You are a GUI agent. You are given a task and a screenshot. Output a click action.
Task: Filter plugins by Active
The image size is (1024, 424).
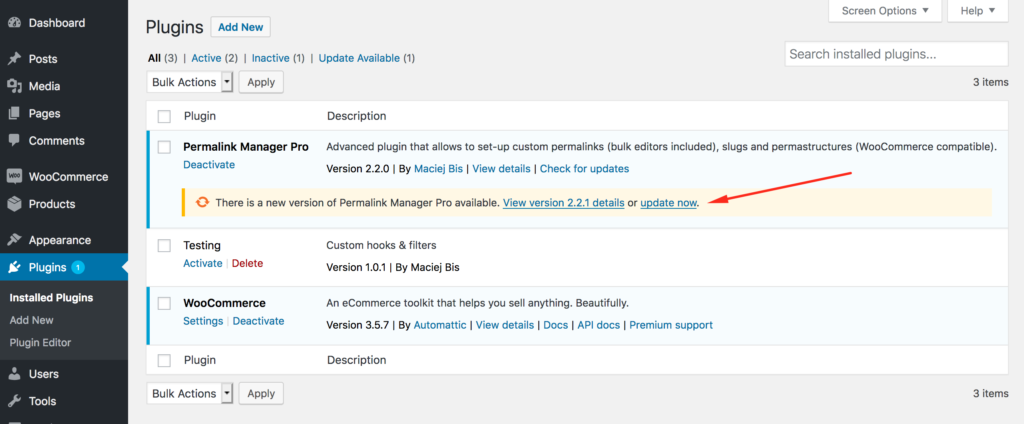[206, 58]
